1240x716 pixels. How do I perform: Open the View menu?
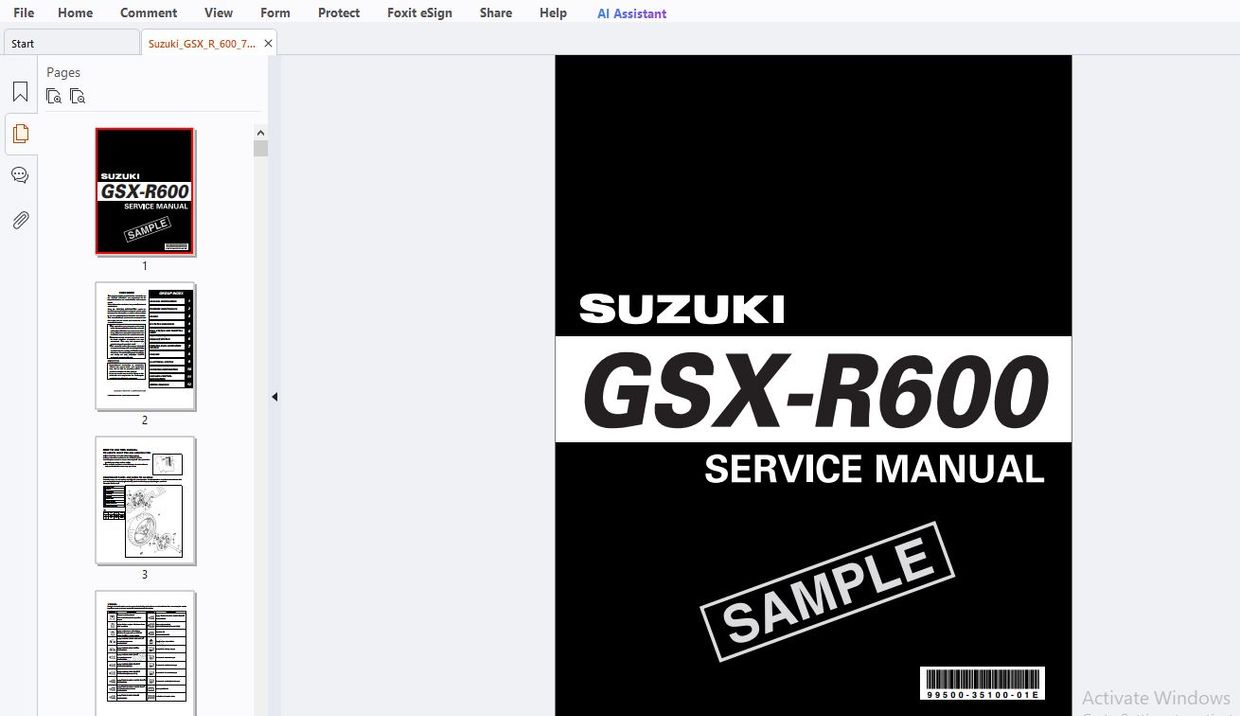[218, 13]
